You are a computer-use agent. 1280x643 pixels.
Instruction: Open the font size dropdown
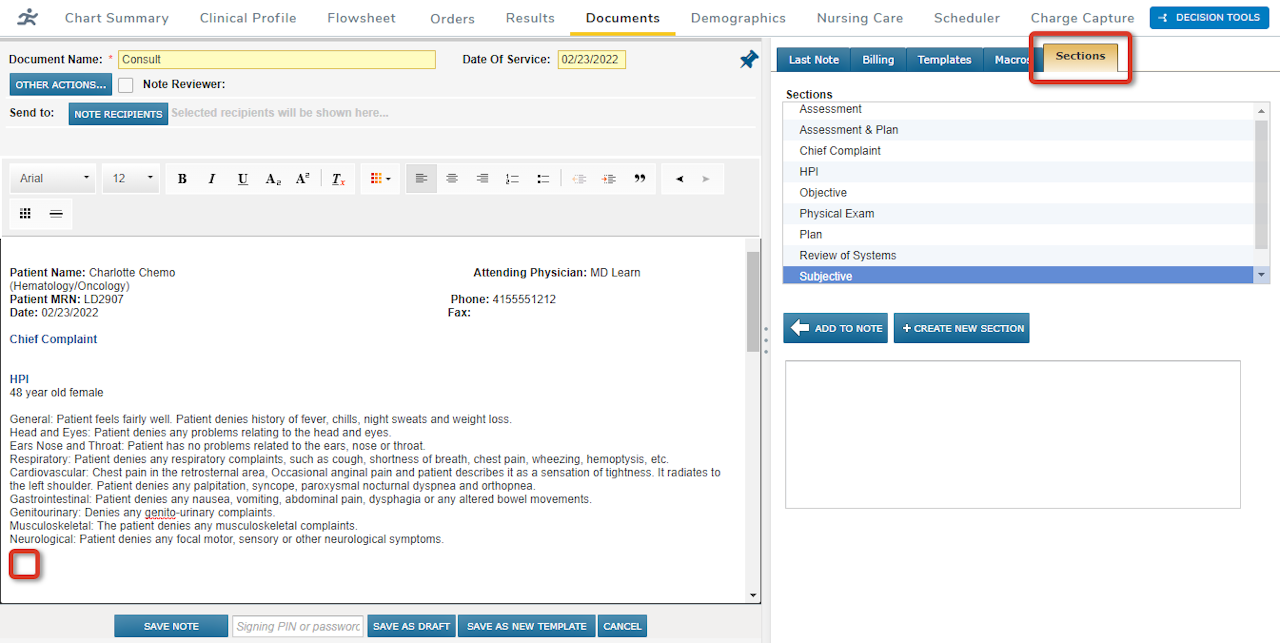[130, 178]
